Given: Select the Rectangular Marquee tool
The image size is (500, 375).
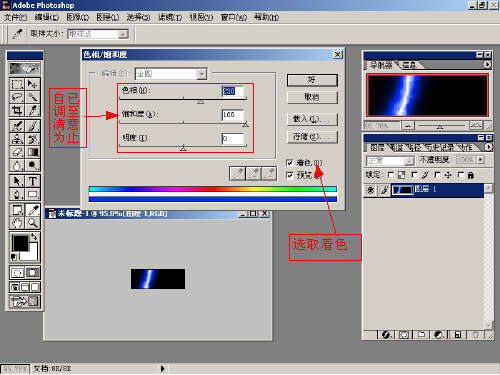Looking at the screenshot, I should [17, 84].
